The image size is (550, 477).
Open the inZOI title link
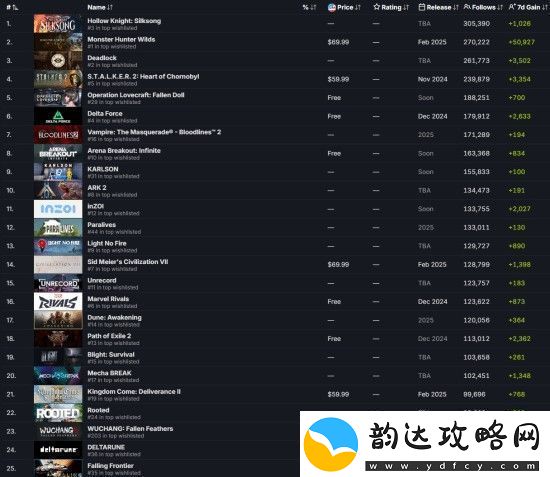95,206
